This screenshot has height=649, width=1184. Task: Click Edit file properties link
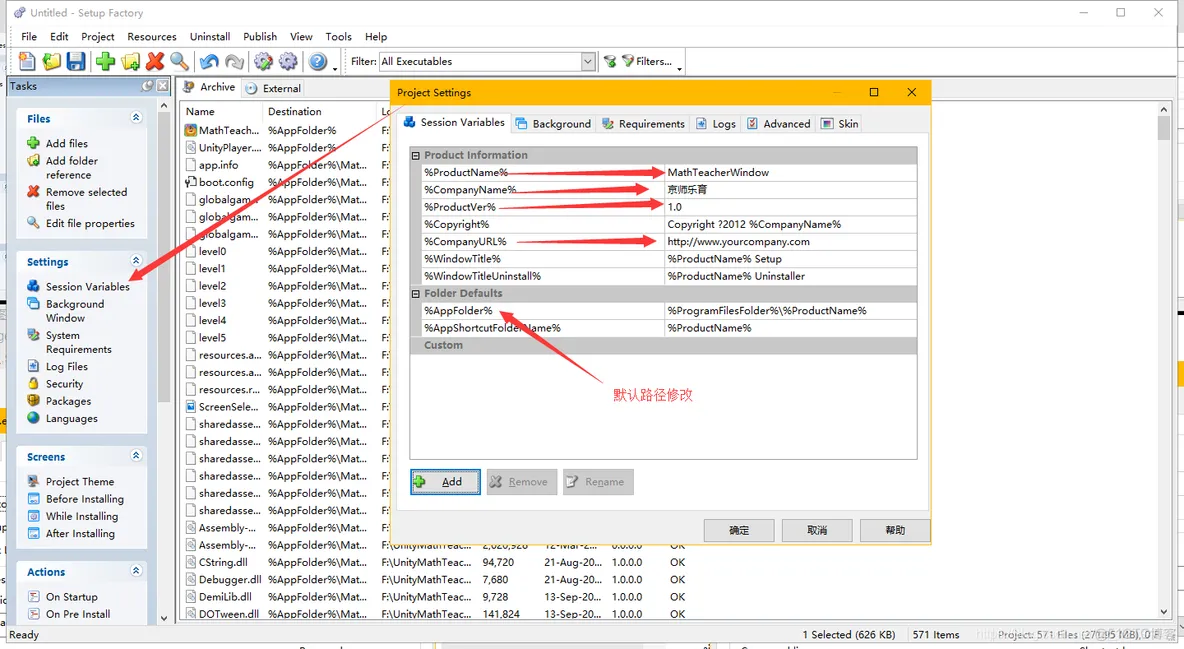[90, 224]
